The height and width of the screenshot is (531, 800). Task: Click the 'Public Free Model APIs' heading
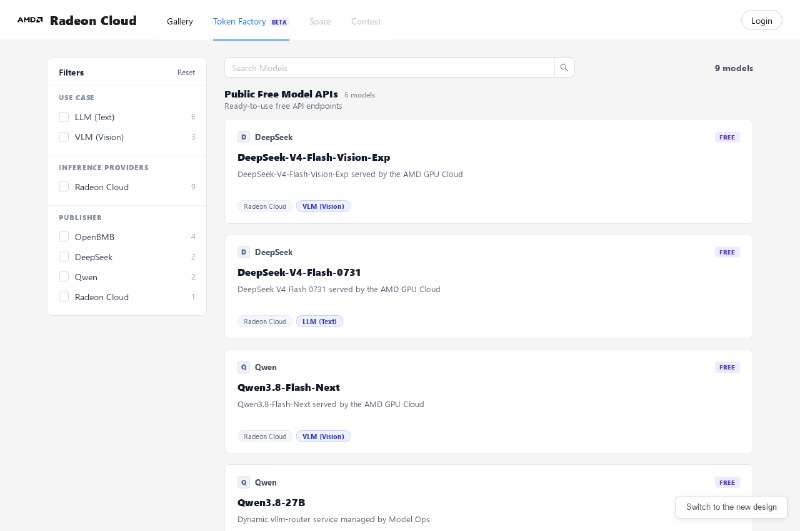(x=281, y=94)
